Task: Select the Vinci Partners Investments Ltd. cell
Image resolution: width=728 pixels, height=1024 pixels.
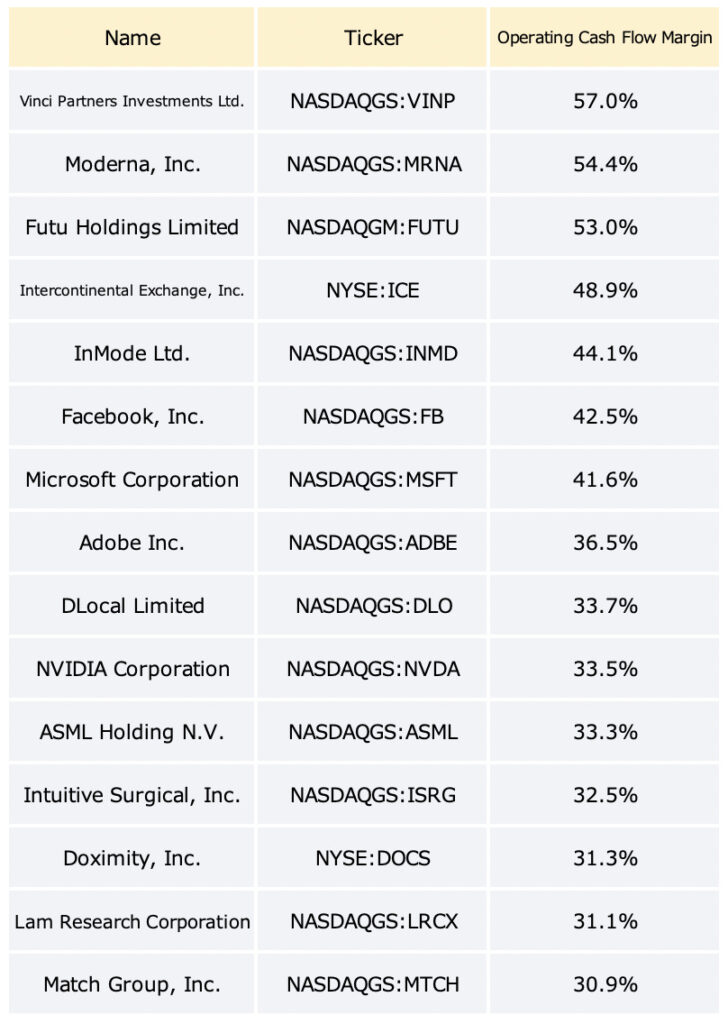Action: [x=132, y=101]
